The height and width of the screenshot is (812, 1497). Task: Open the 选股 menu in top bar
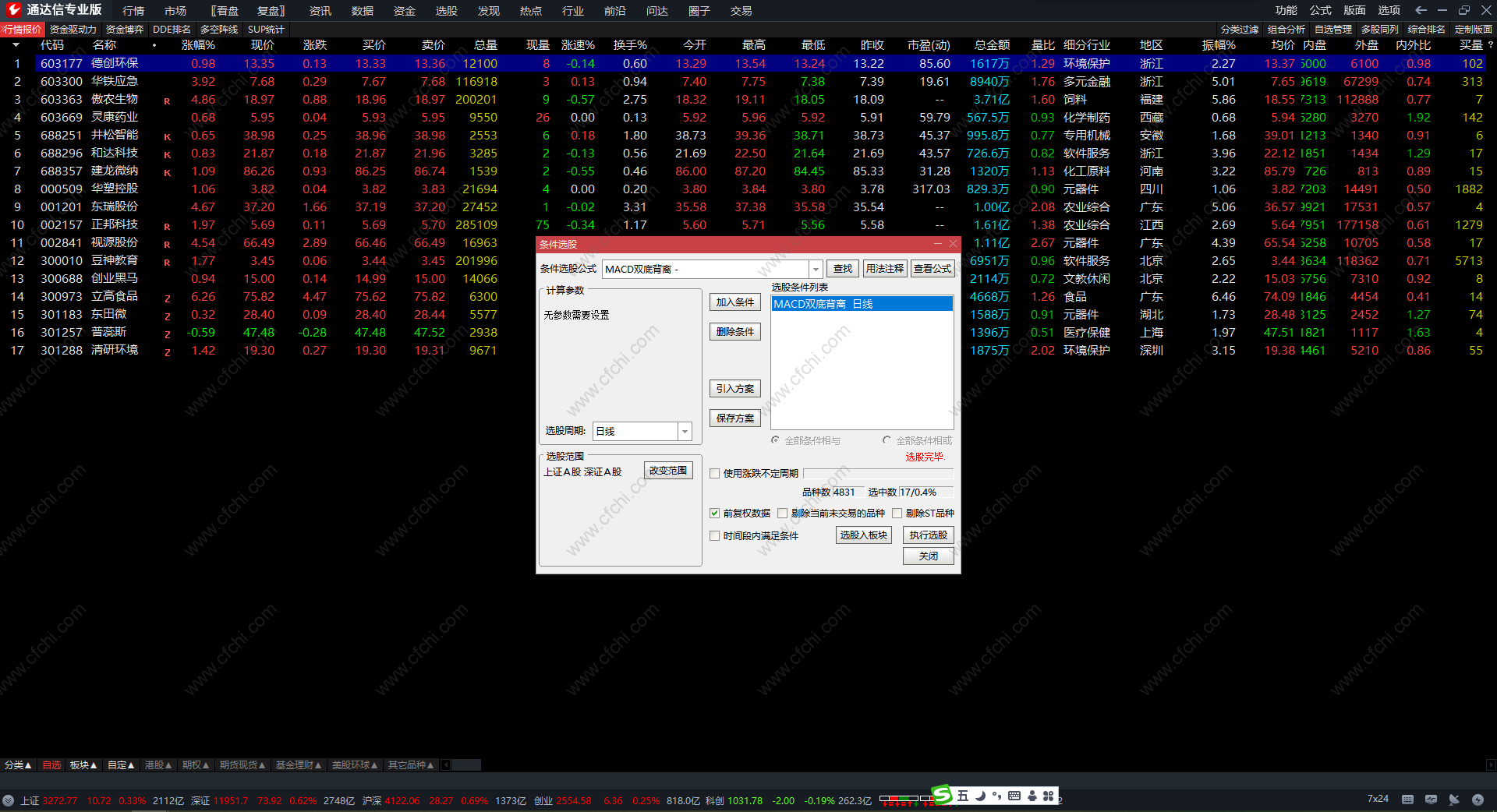[447, 11]
